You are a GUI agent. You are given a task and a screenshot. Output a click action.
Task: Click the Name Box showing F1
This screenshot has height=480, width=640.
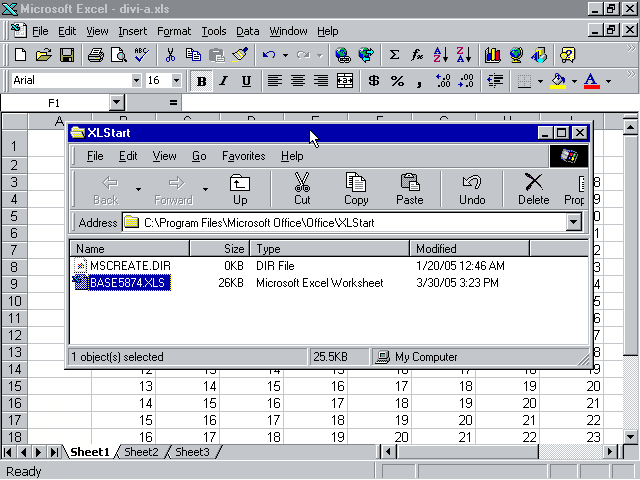(56, 103)
